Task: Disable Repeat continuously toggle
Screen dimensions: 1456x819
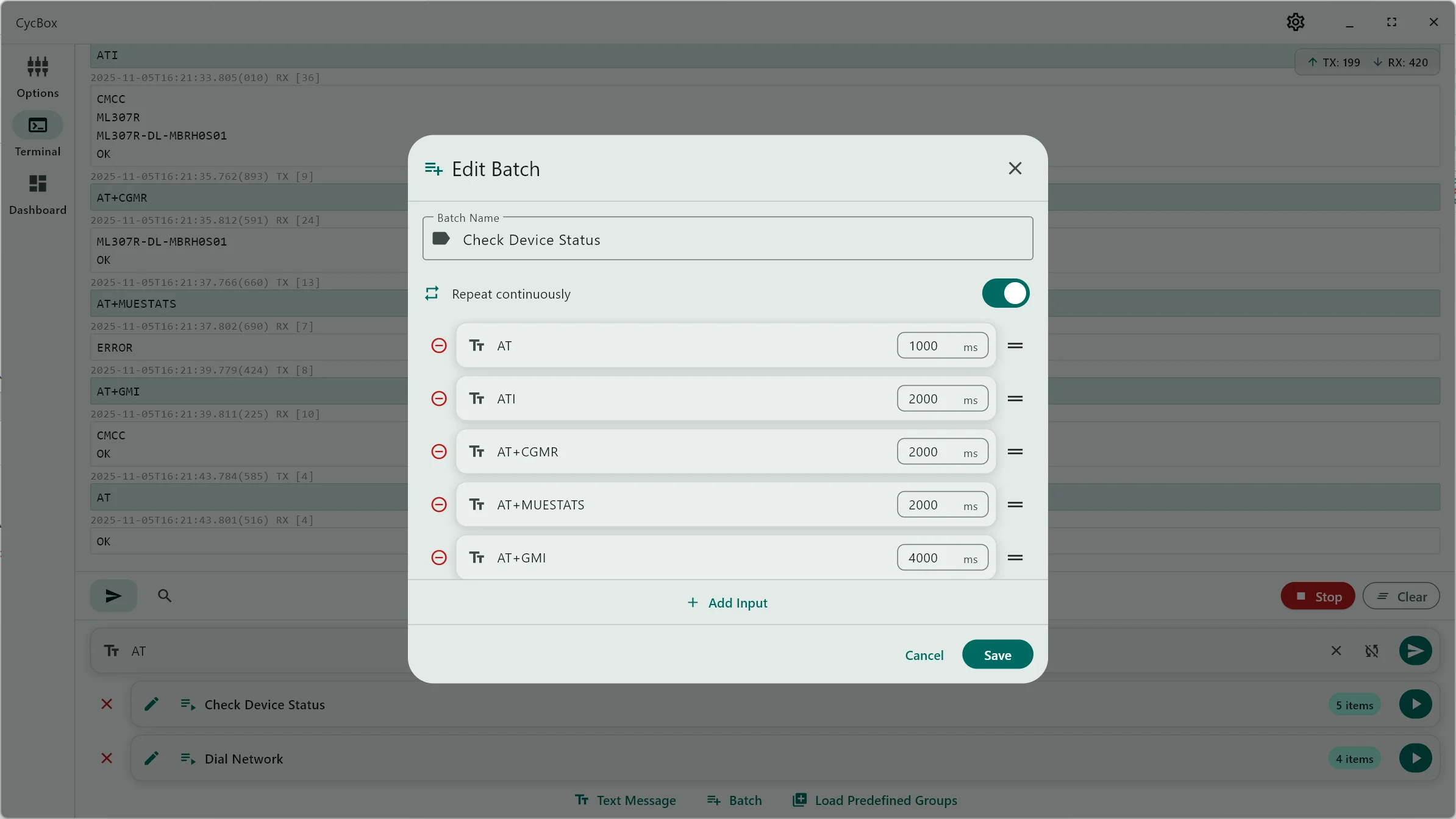Action: (1005, 294)
